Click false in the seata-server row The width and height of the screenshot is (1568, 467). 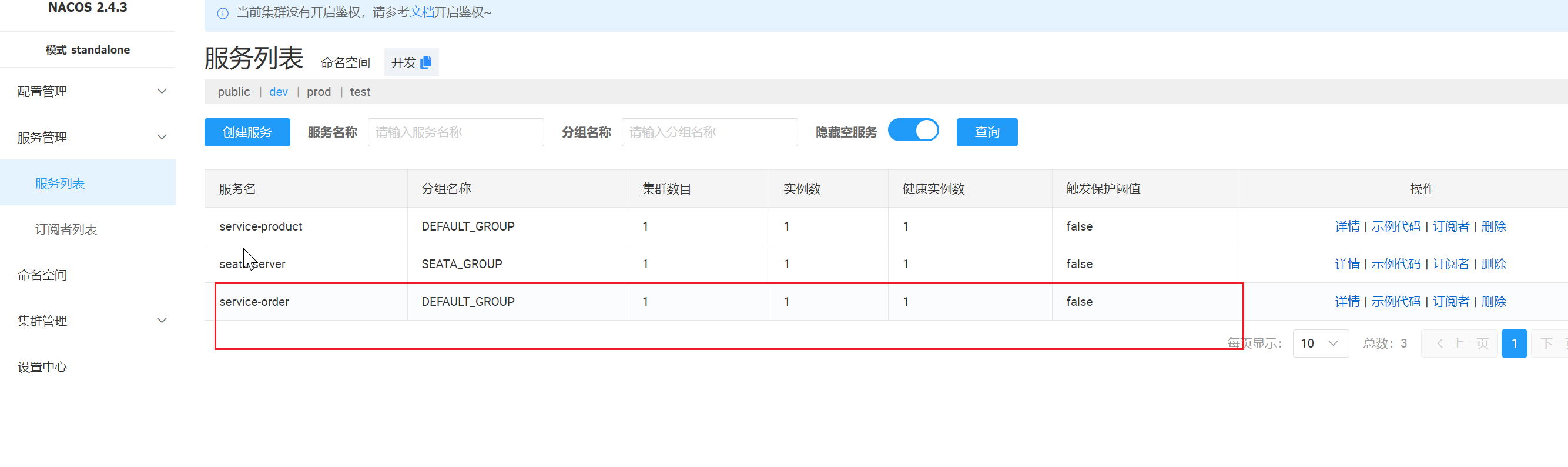[1079, 264]
